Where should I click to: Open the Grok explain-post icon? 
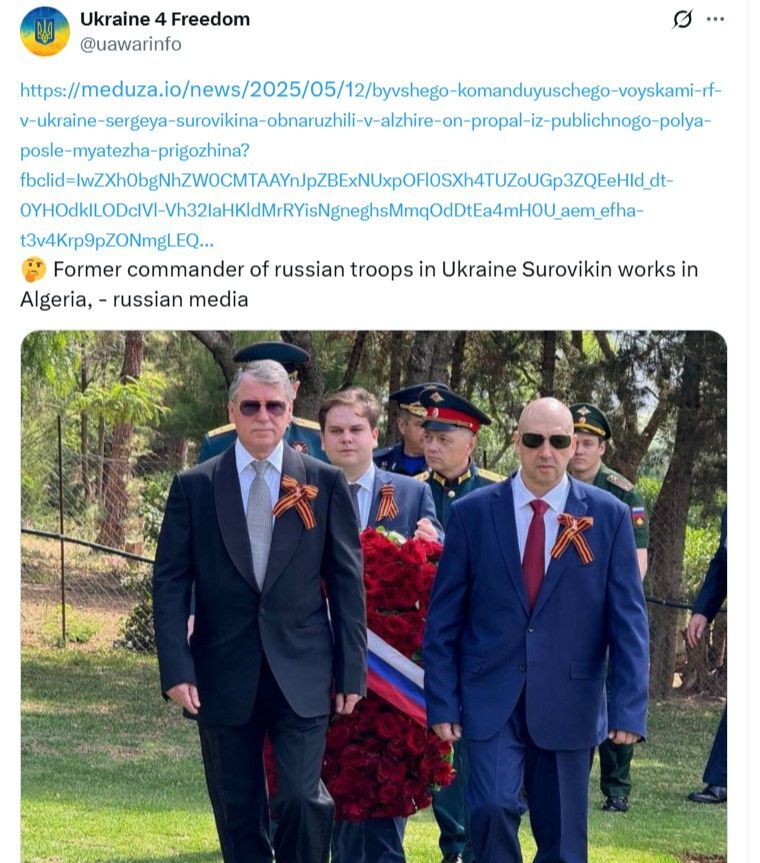682,19
